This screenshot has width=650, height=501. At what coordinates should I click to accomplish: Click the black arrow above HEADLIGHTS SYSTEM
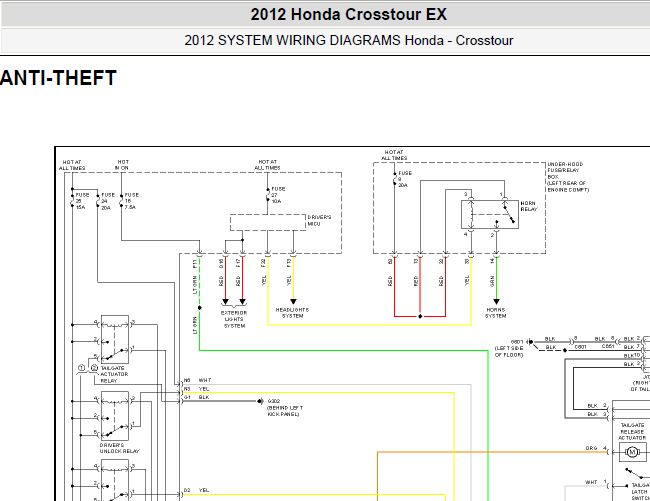coord(293,302)
